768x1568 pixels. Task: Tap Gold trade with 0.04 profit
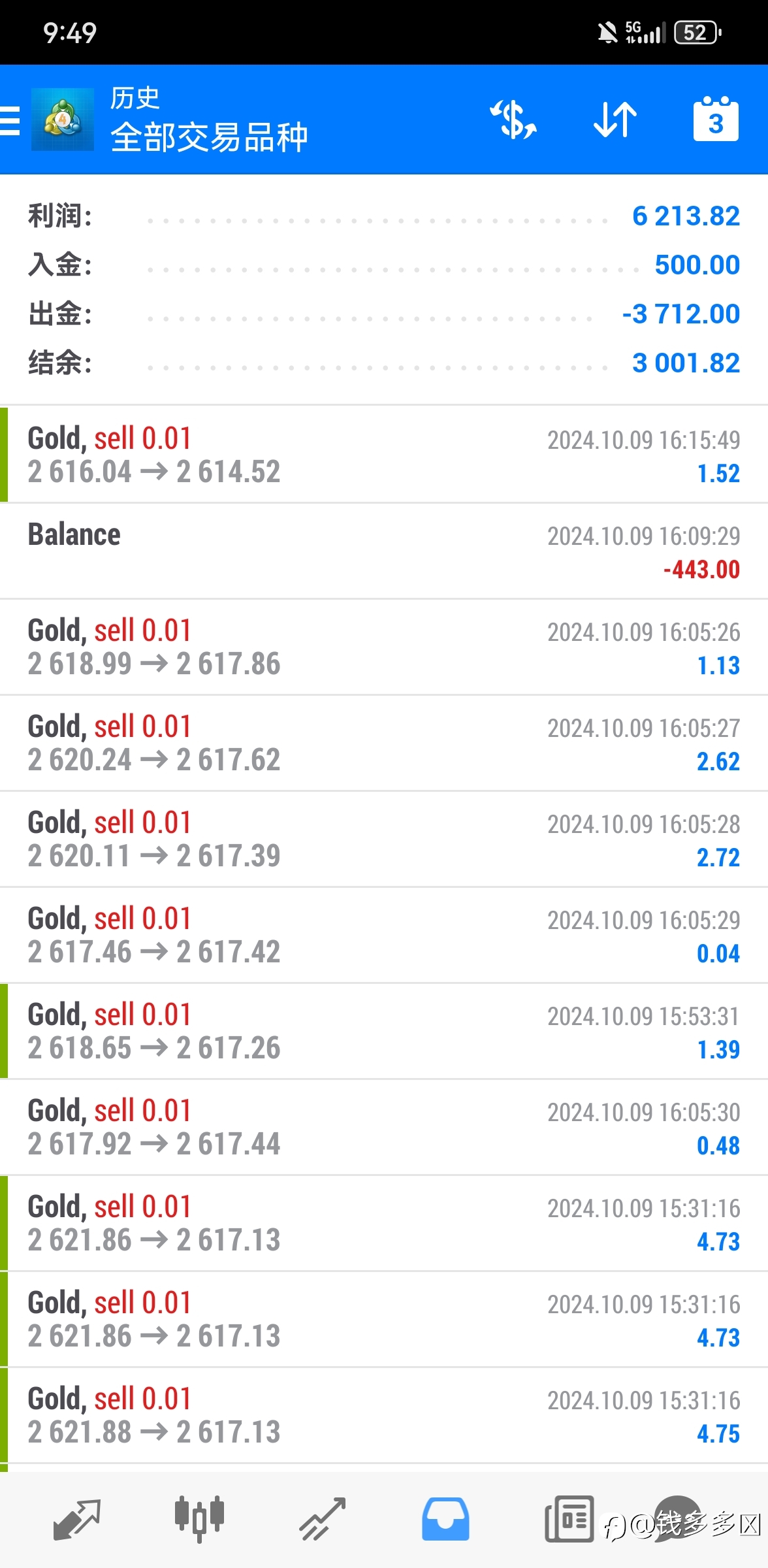pos(384,935)
